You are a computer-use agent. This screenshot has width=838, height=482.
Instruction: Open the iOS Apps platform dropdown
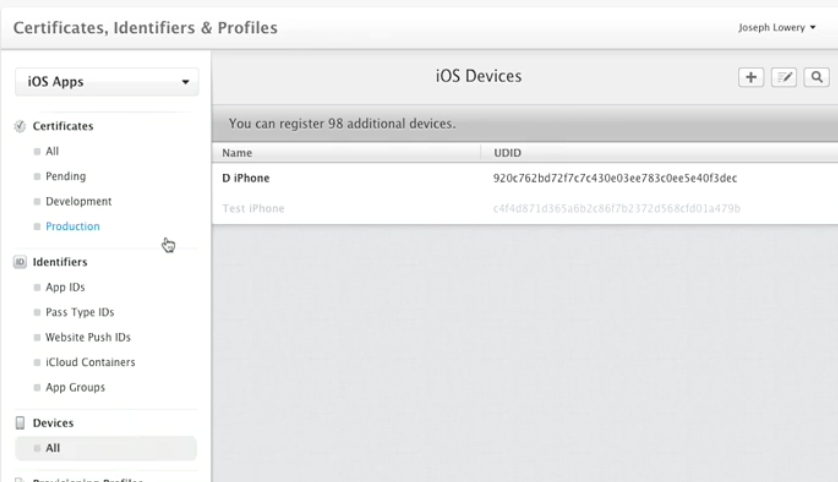tap(107, 82)
